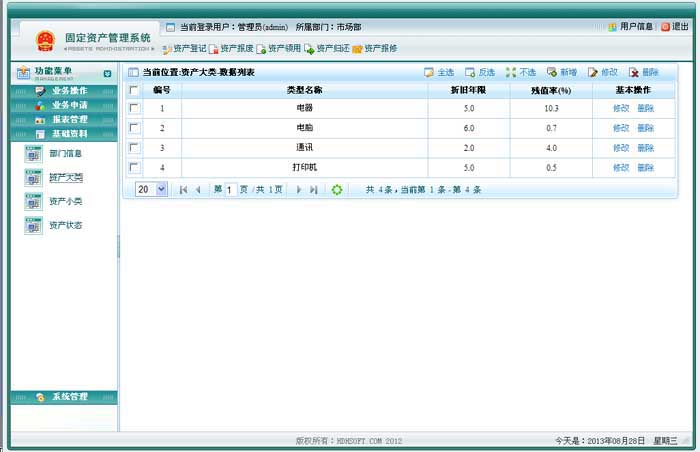The image size is (700, 452).
Task: Tick the checkbox for row 通讯
Action: [134, 148]
